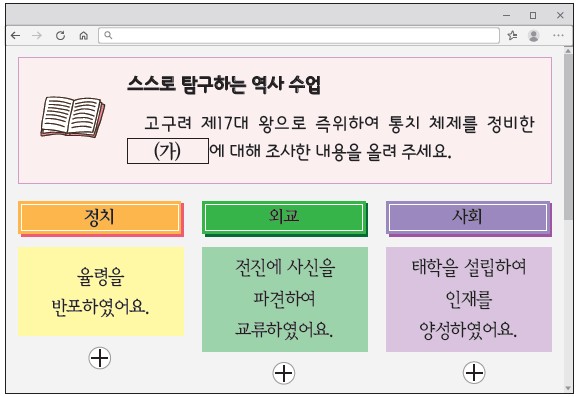Maximize the browser window
The image size is (580, 397).
(533, 16)
